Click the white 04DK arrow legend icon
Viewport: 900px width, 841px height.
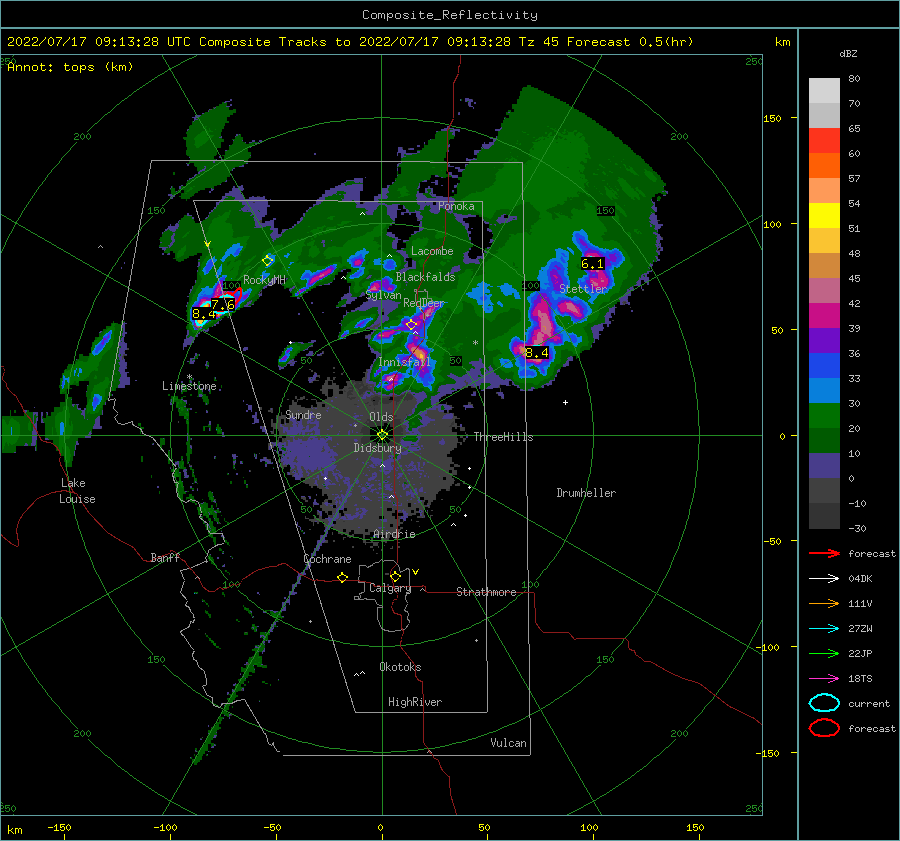[x=824, y=579]
